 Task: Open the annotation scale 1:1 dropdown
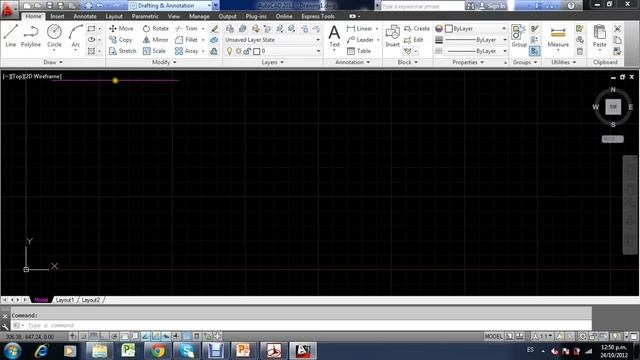[542, 336]
